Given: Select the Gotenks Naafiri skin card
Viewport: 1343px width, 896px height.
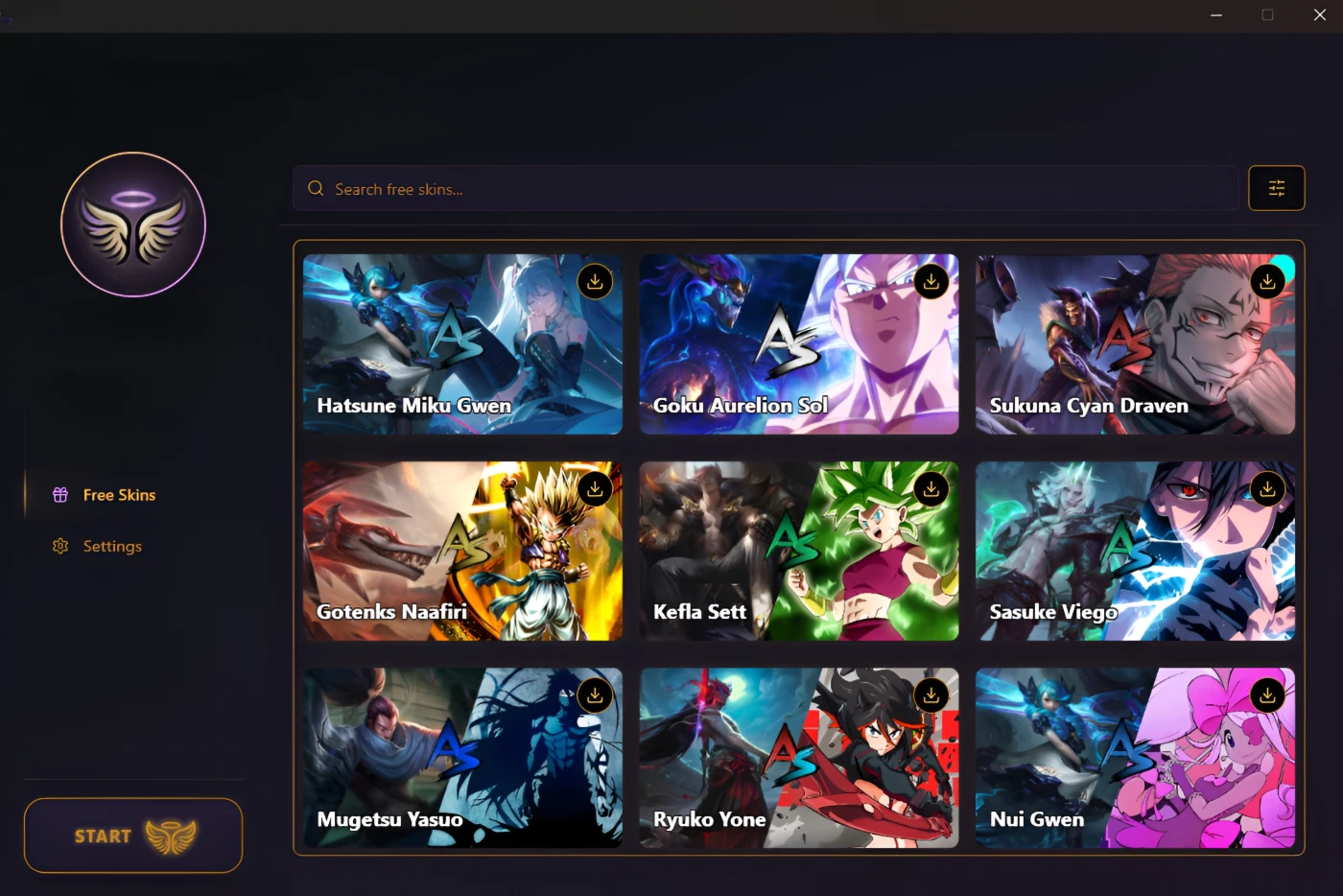Looking at the screenshot, I should 462,551.
